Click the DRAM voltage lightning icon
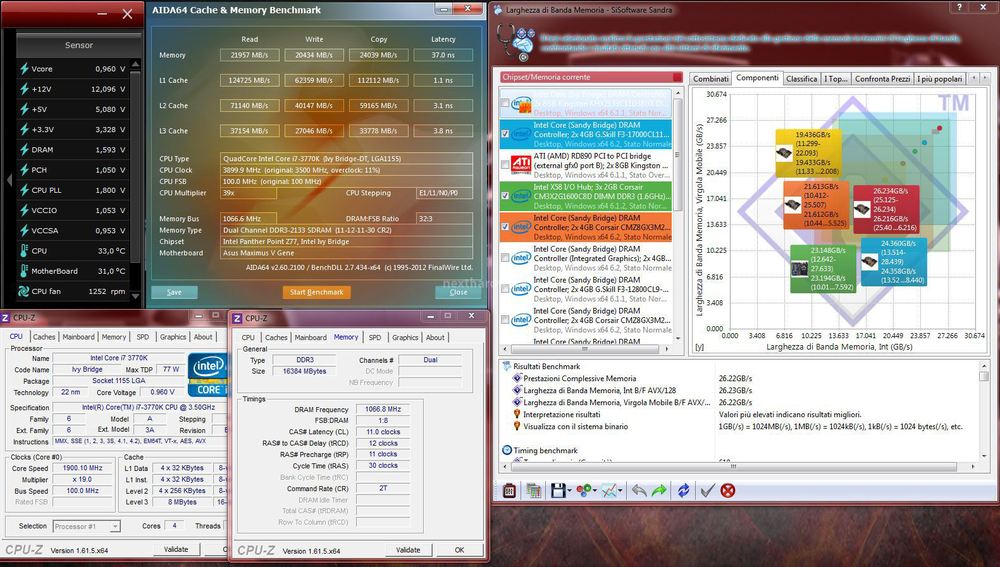The image size is (1000, 567). pos(24,150)
